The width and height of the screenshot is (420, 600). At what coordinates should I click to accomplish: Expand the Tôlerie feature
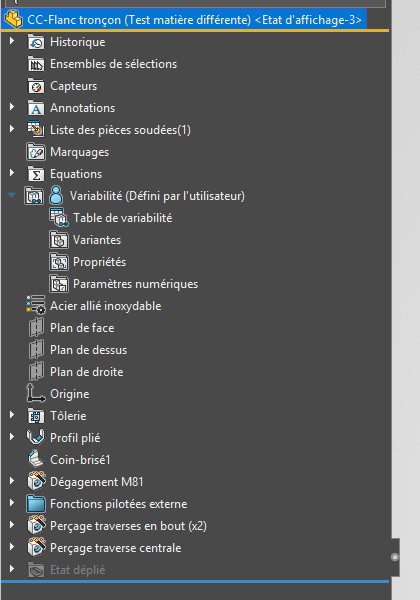[x=12, y=415]
